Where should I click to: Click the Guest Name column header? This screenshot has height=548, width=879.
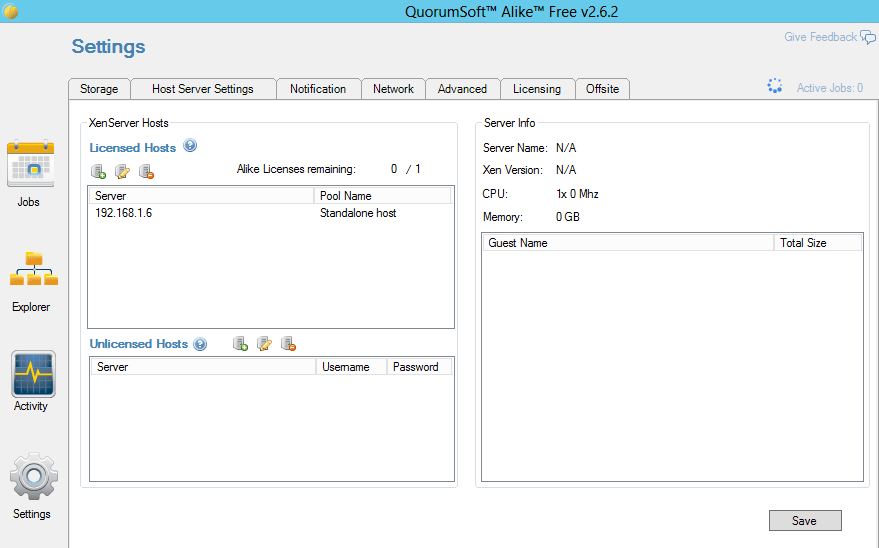628,243
